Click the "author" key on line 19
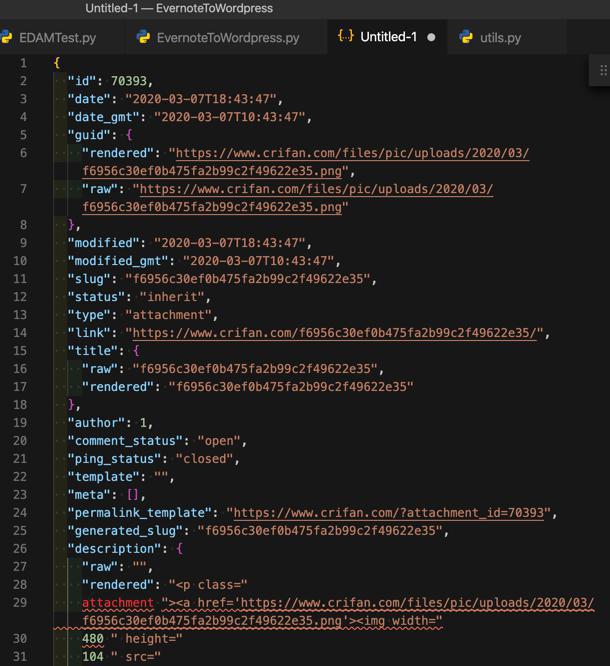The height and width of the screenshot is (666, 610). coord(99,423)
